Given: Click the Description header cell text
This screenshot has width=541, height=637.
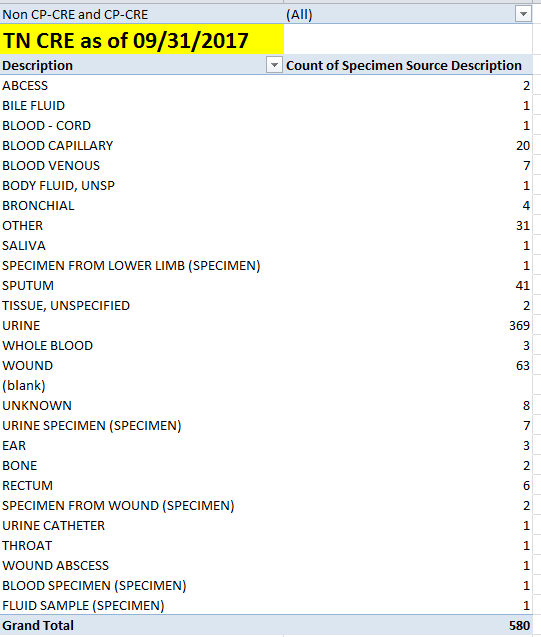Looking at the screenshot, I should point(37,65).
